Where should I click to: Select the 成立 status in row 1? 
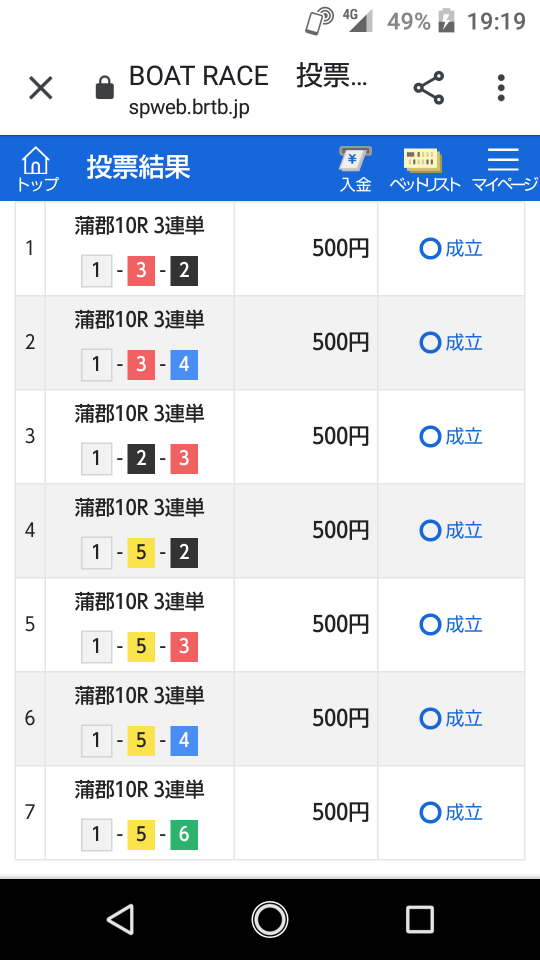coord(451,249)
